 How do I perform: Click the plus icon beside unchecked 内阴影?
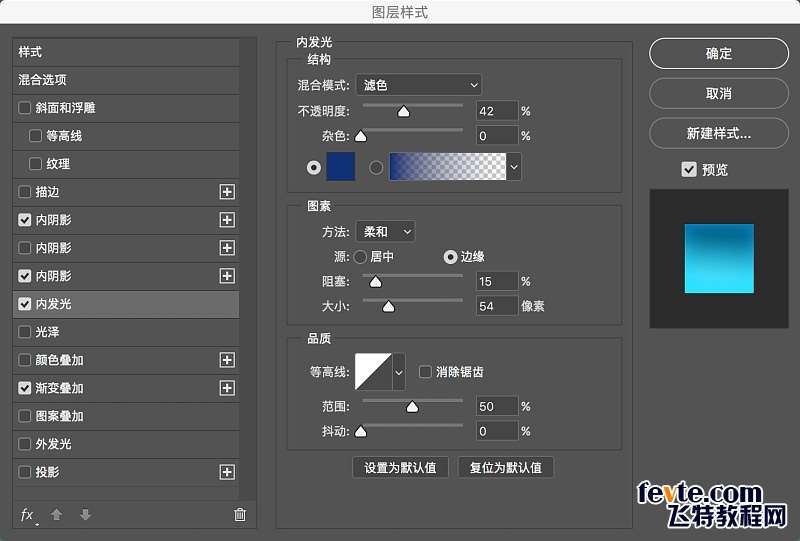pyautogui.click(x=227, y=248)
